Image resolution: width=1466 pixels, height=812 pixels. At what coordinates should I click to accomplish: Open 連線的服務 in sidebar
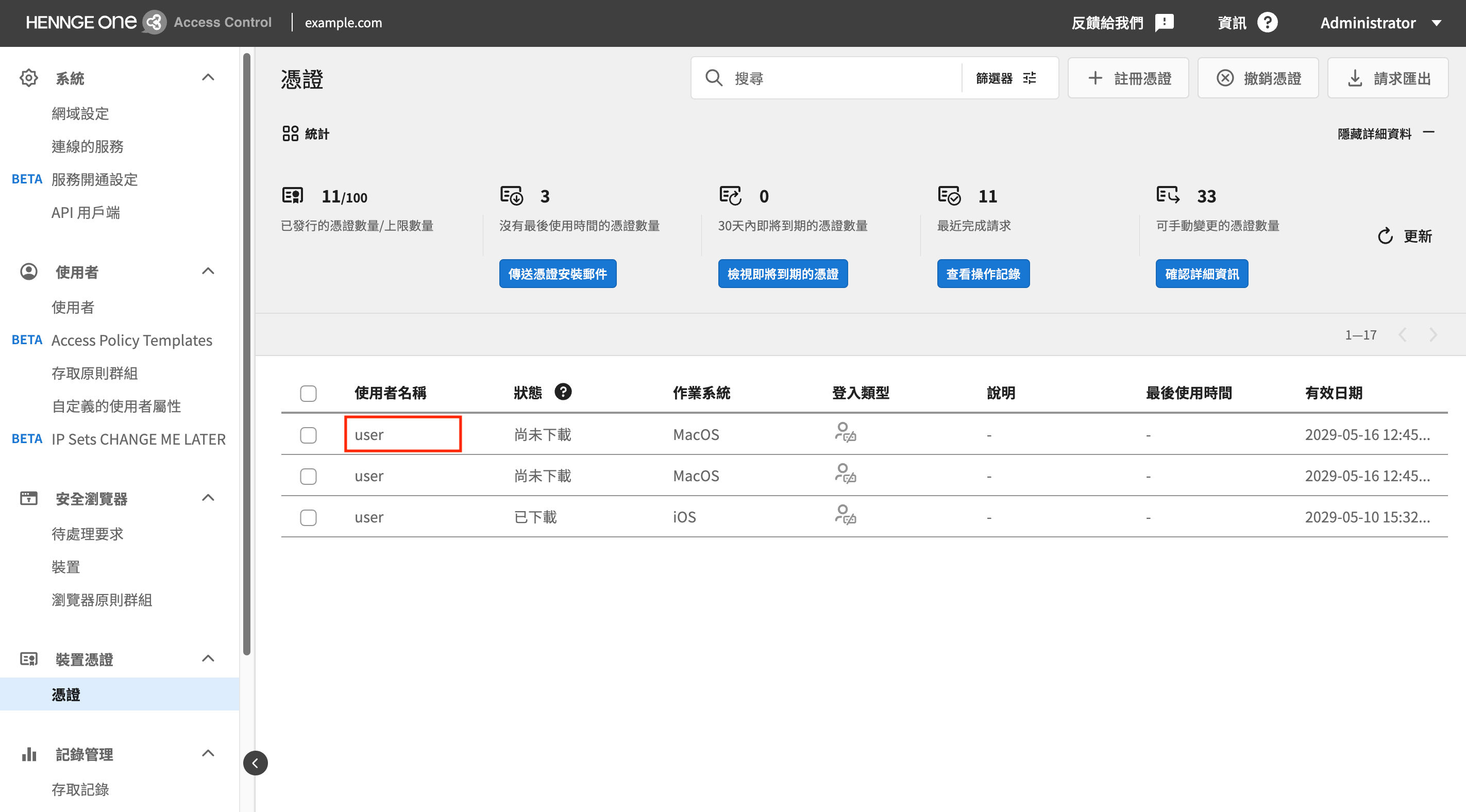[88, 146]
